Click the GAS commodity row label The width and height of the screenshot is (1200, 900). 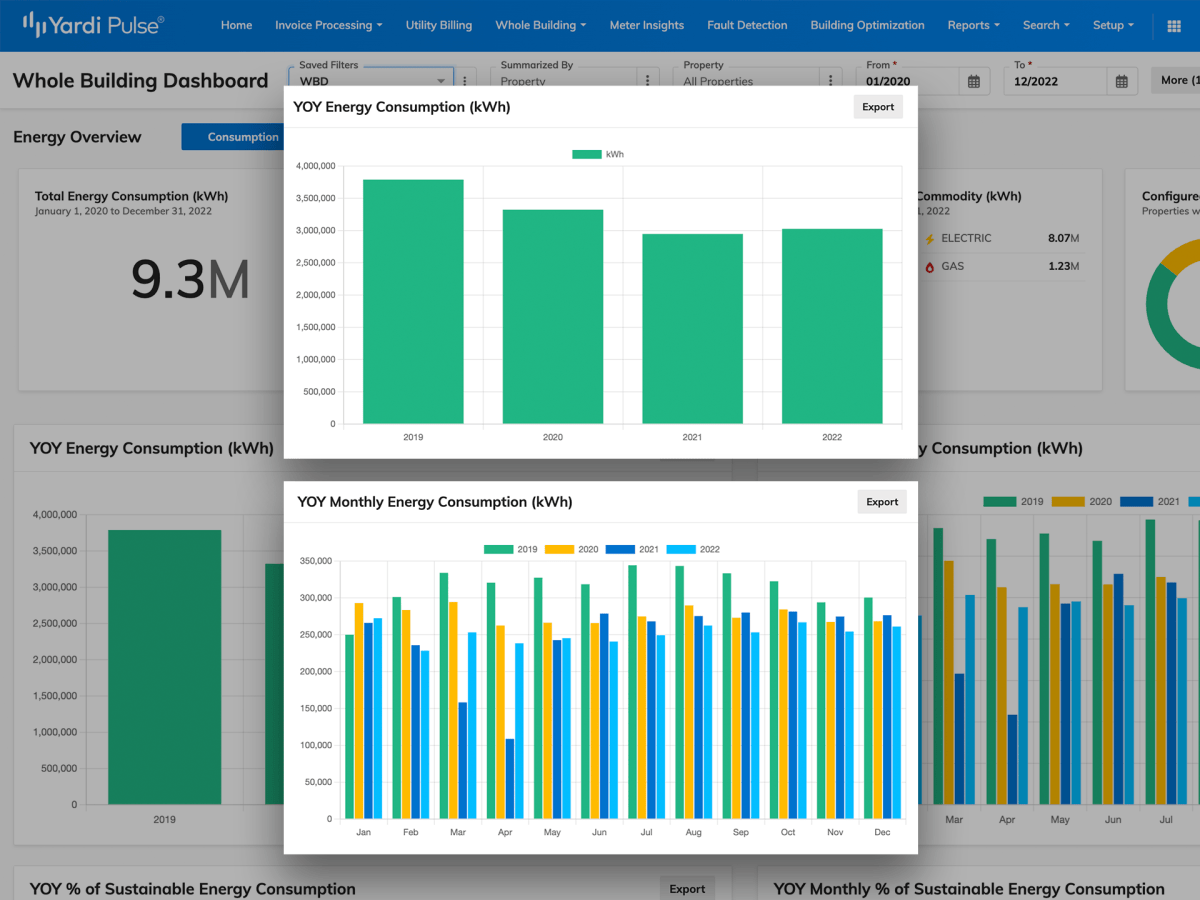953,267
